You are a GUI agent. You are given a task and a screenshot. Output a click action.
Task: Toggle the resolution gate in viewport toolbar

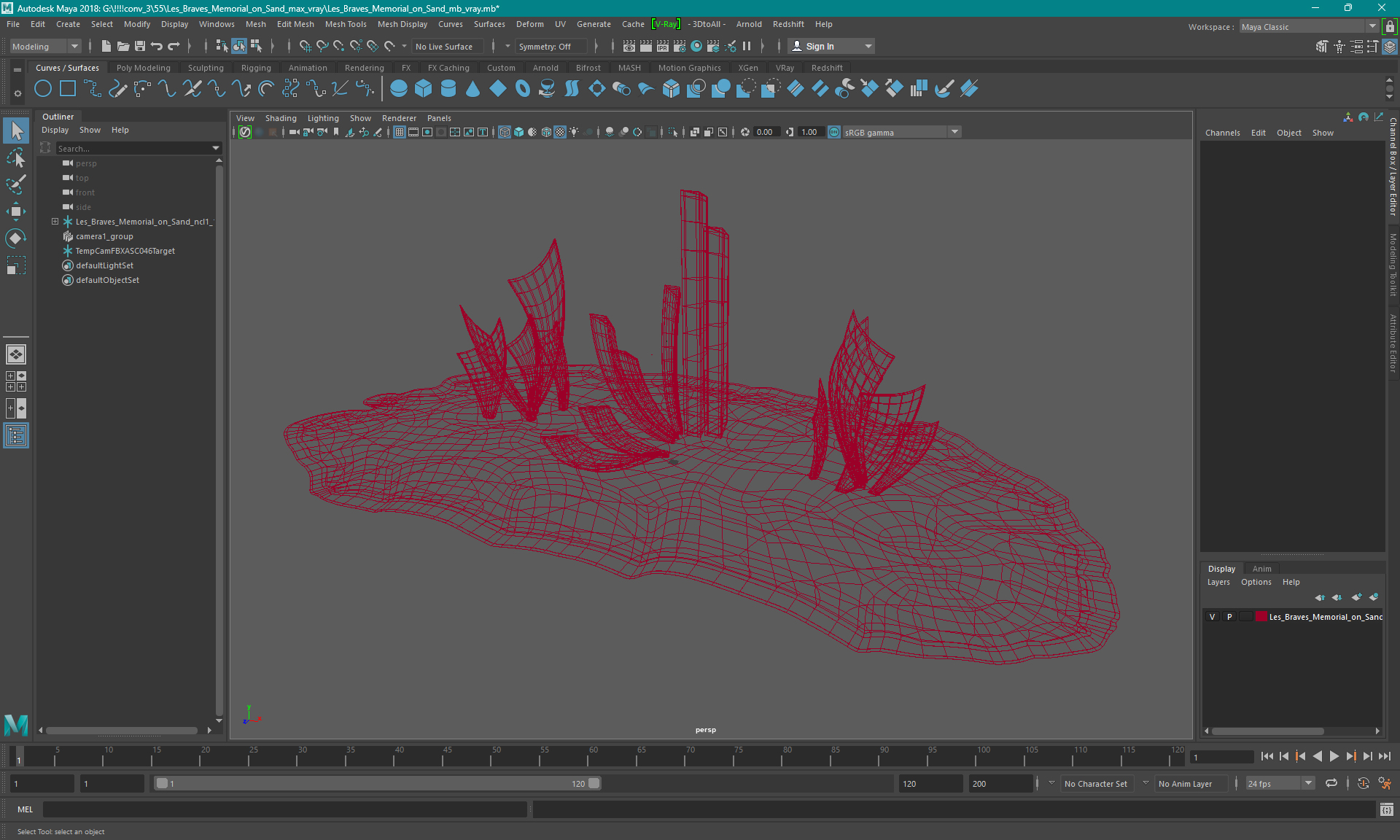click(427, 132)
